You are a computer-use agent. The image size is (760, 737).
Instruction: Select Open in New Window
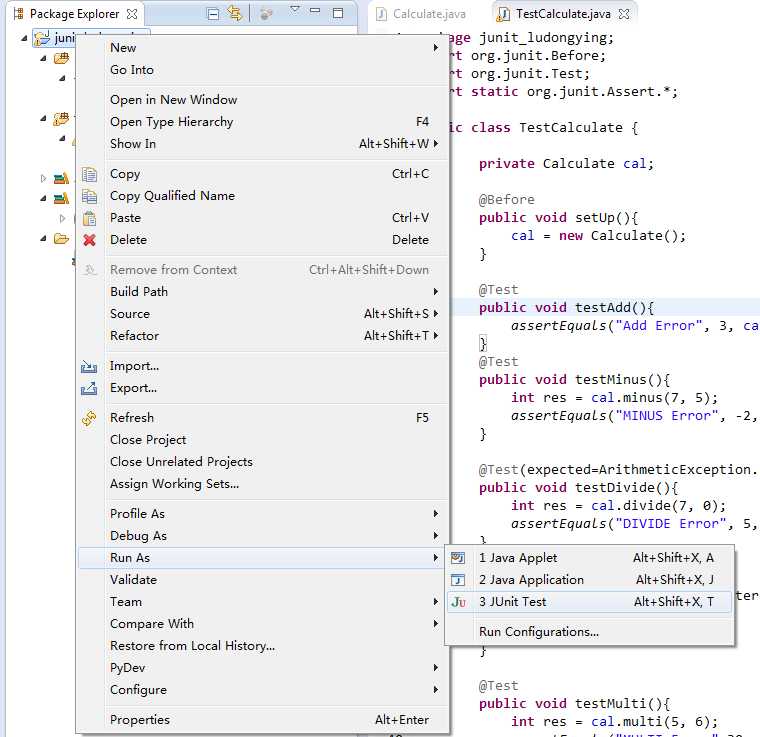[263, 100]
